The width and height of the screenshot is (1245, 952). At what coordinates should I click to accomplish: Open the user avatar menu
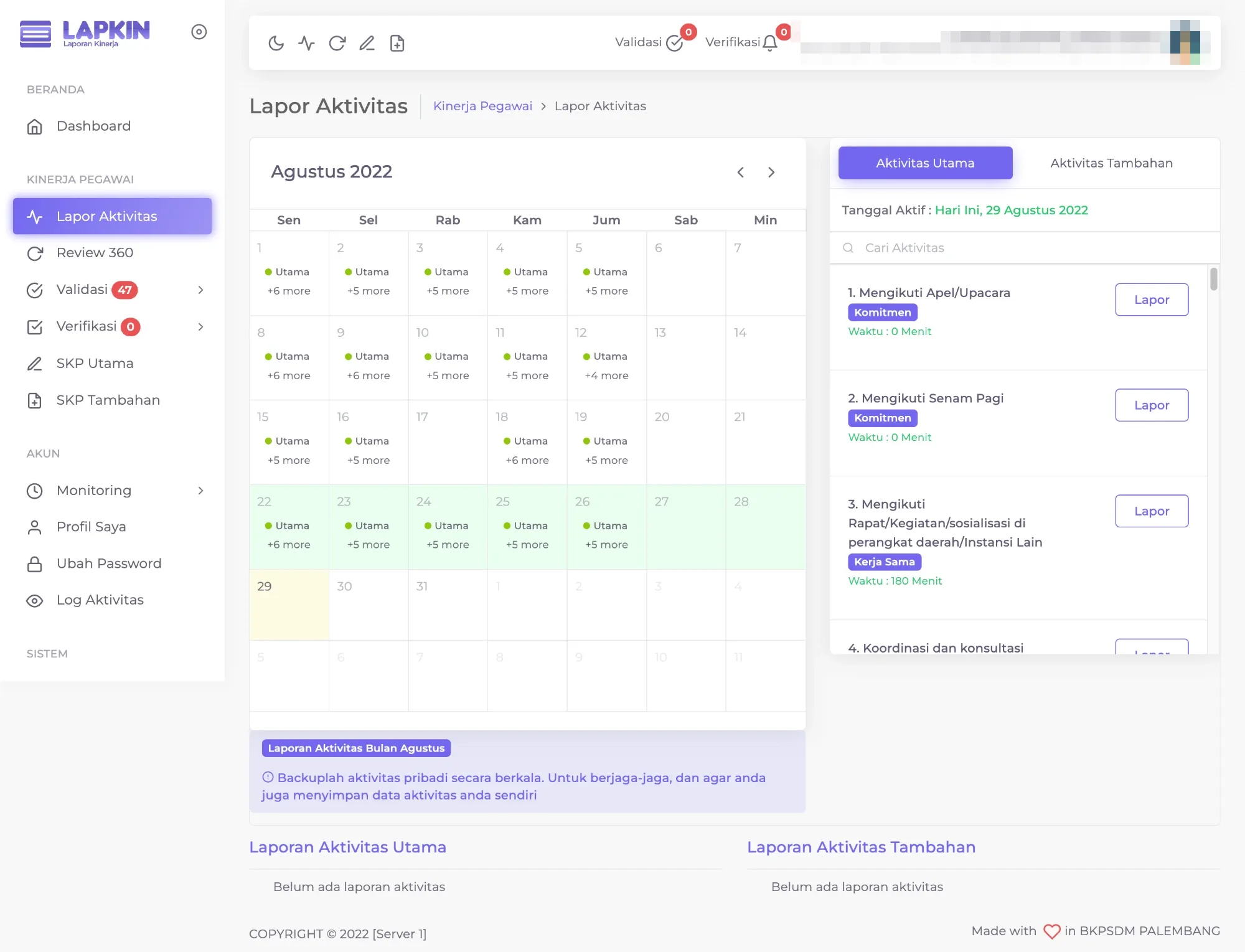1185,42
